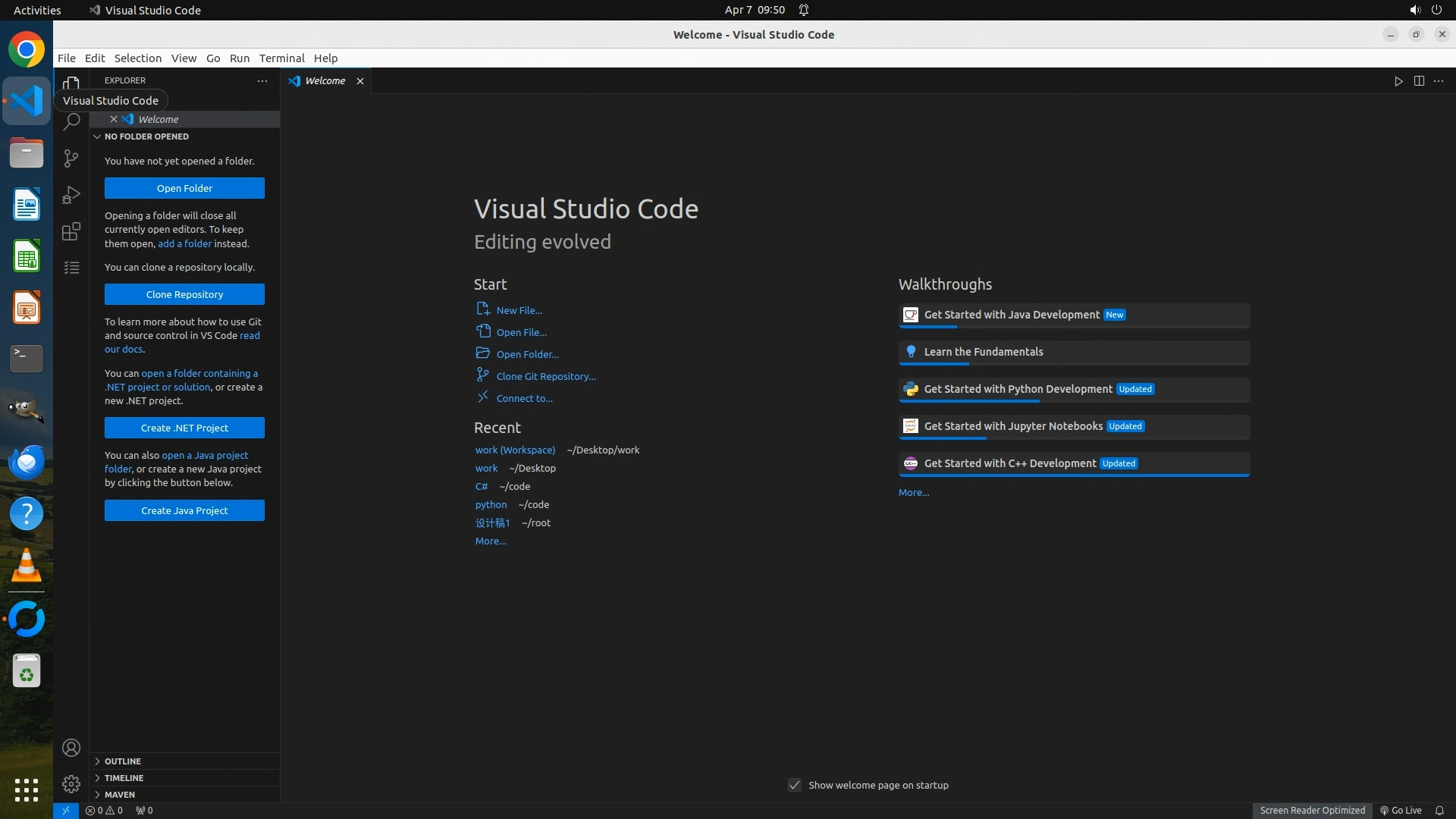Click Go Live in status bar

tap(1401, 810)
